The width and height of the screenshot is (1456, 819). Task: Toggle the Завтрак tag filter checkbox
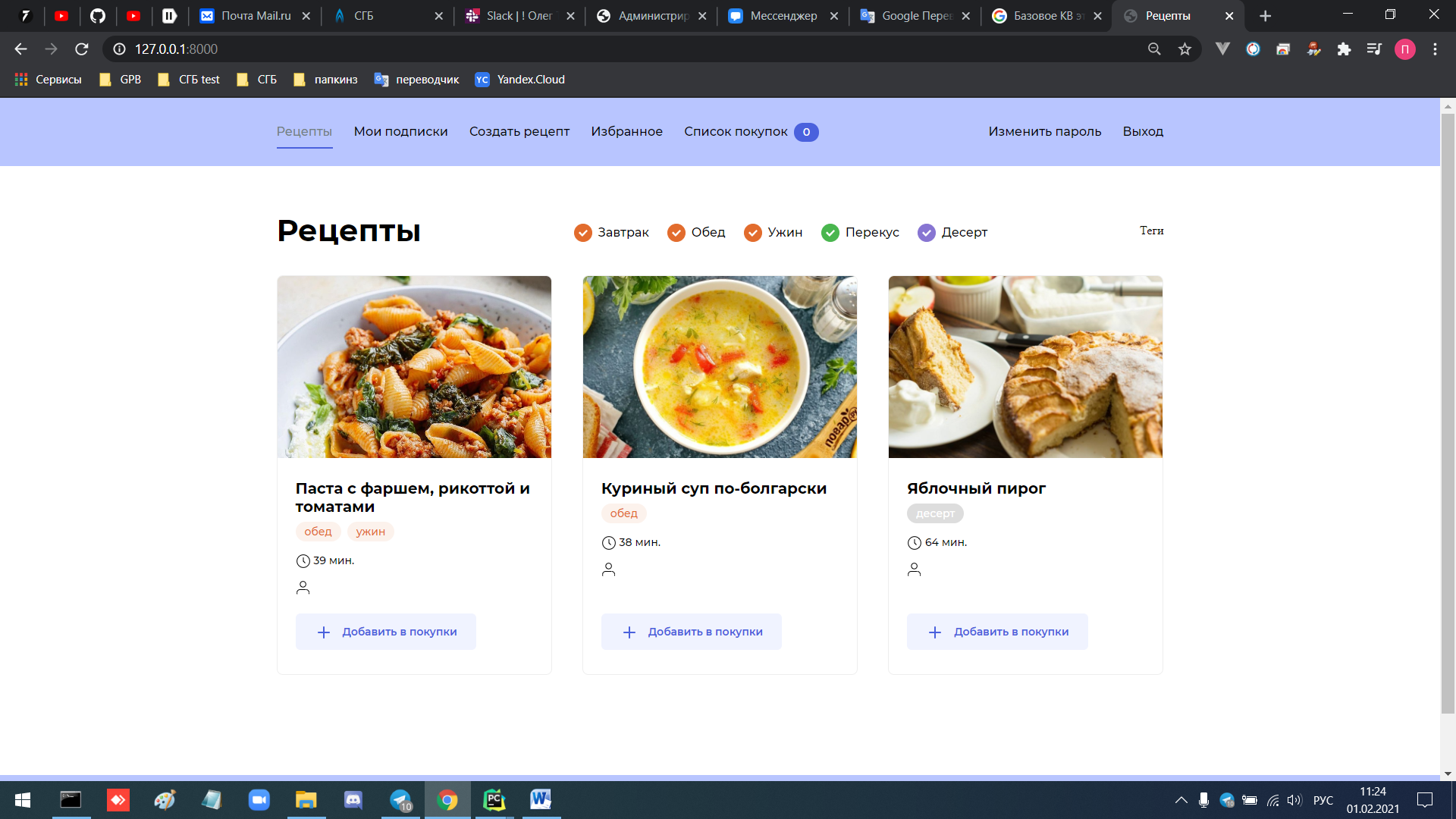click(x=582, y=233)
